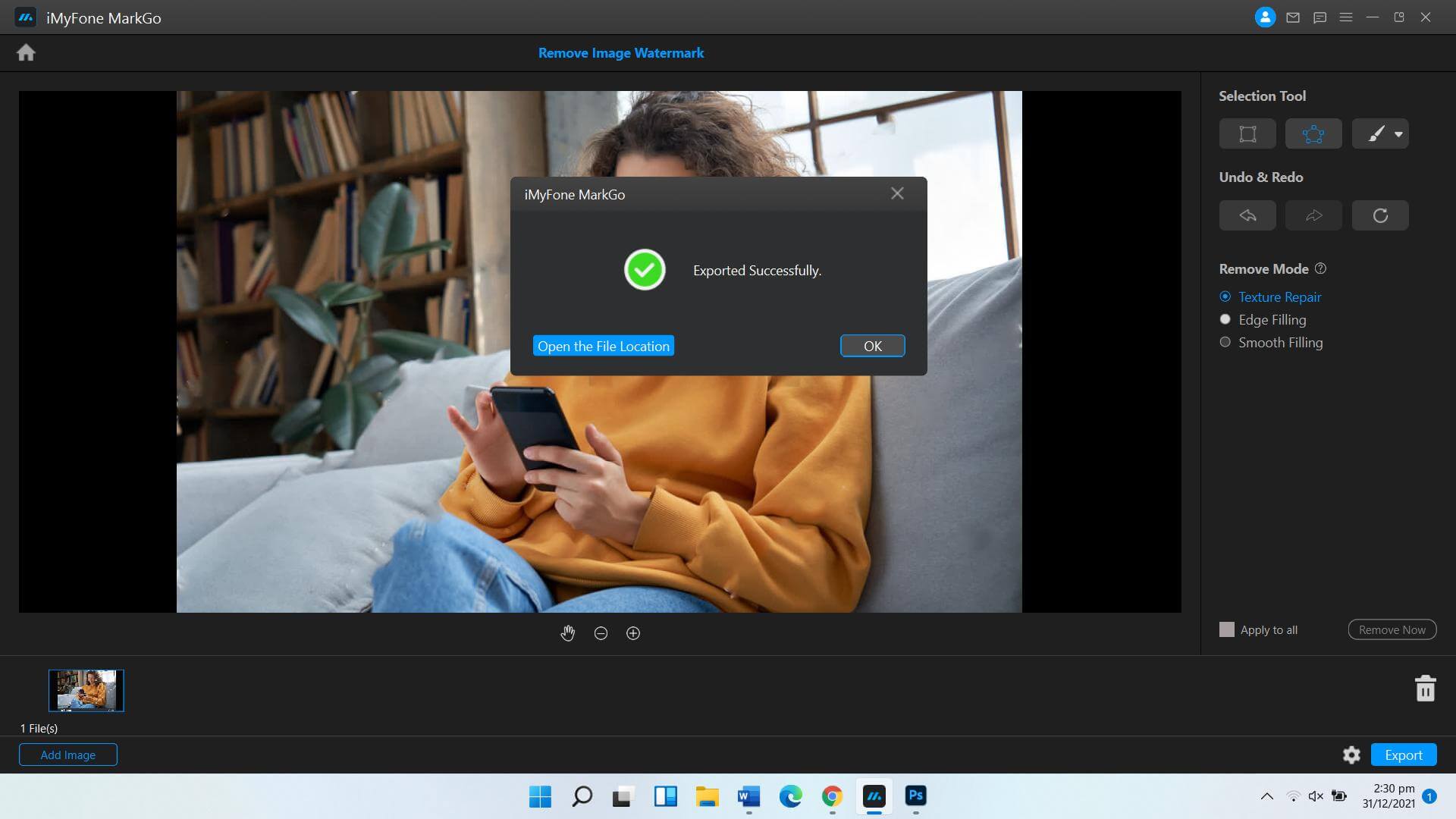Screen dimensions: 1456x819
Task: Redo the last action
Action: (1313, 215)
